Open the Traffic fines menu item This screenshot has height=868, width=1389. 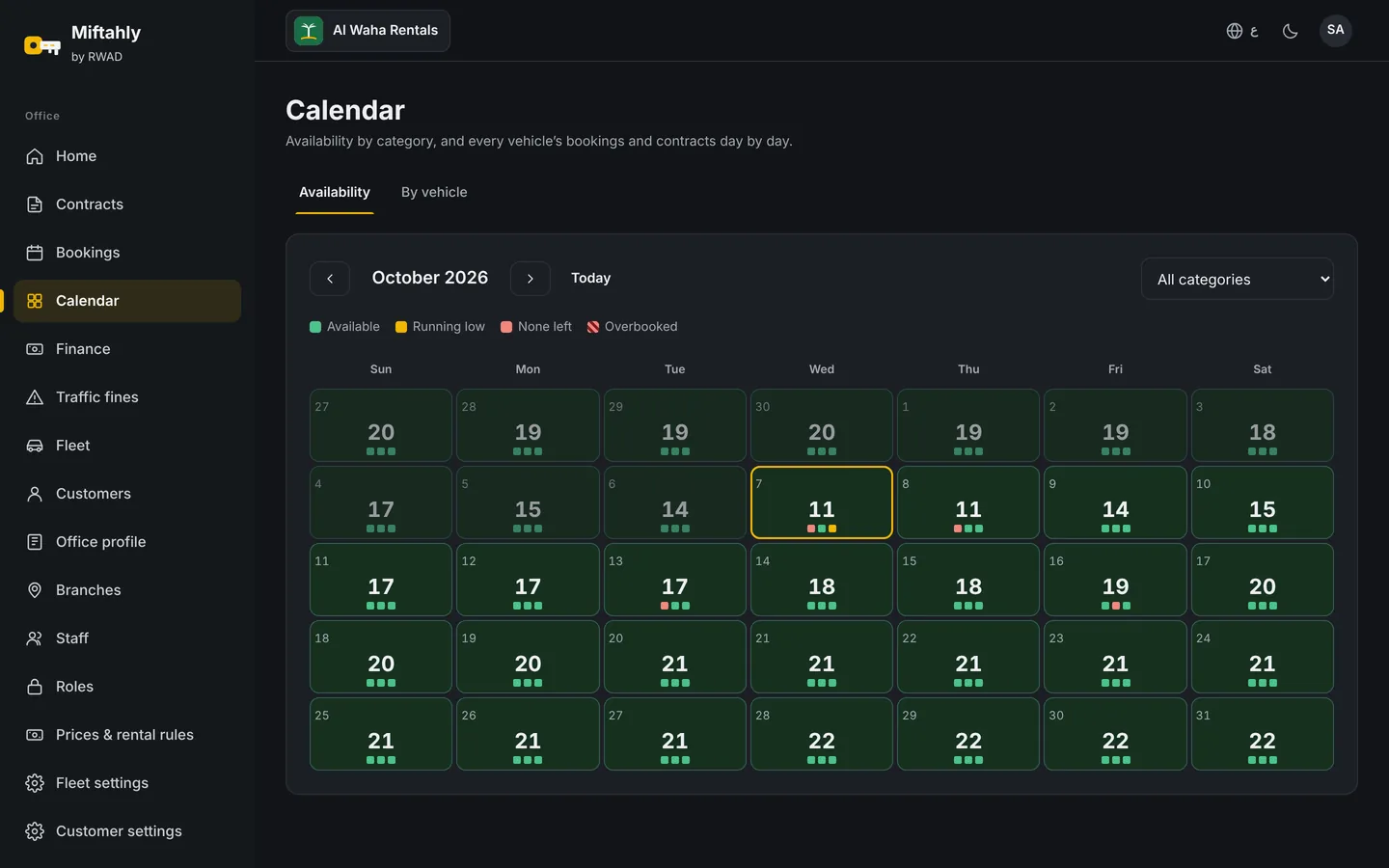click(x=127, y=397)
